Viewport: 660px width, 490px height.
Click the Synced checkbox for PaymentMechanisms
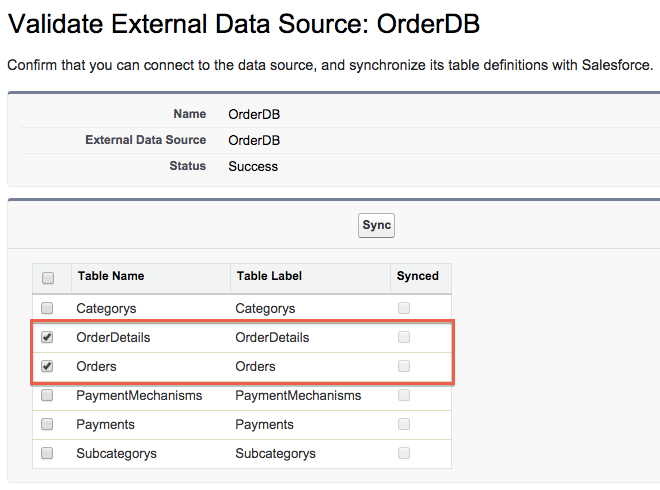404,396
